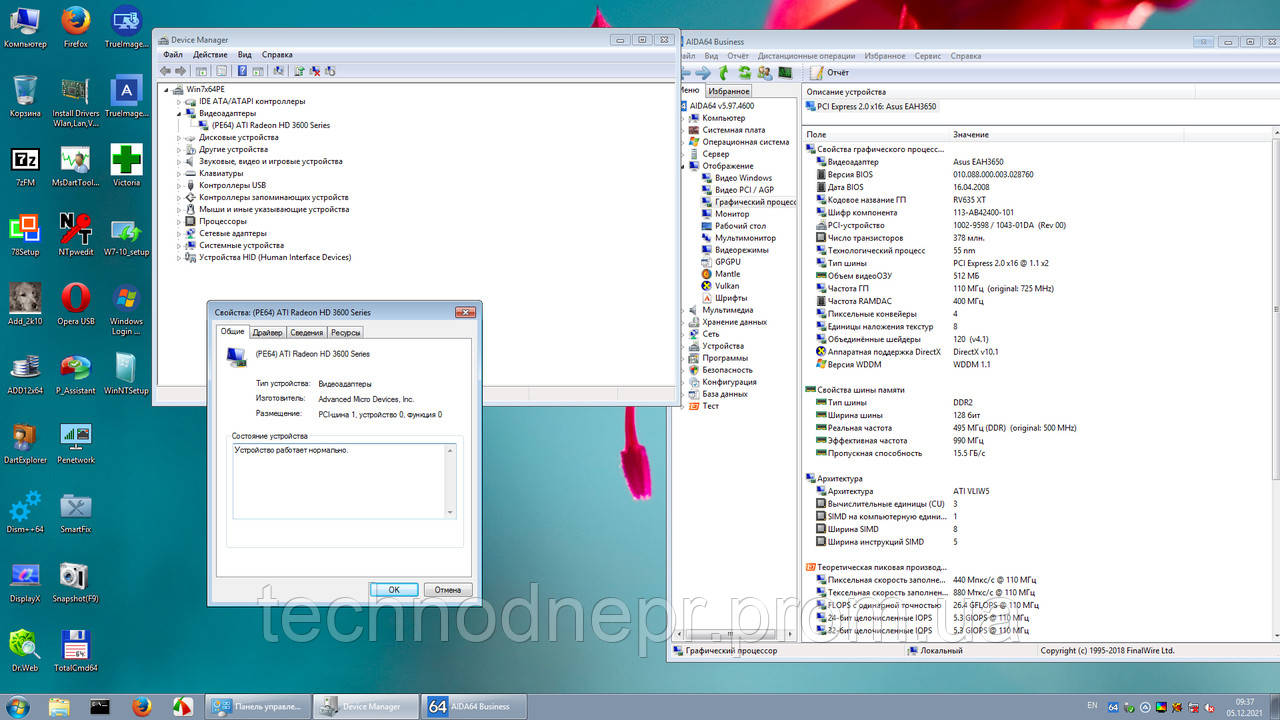The image size is (1280, 720).
Task: Open Файл menu in Device Manager
Action: (x=172, y=55)
